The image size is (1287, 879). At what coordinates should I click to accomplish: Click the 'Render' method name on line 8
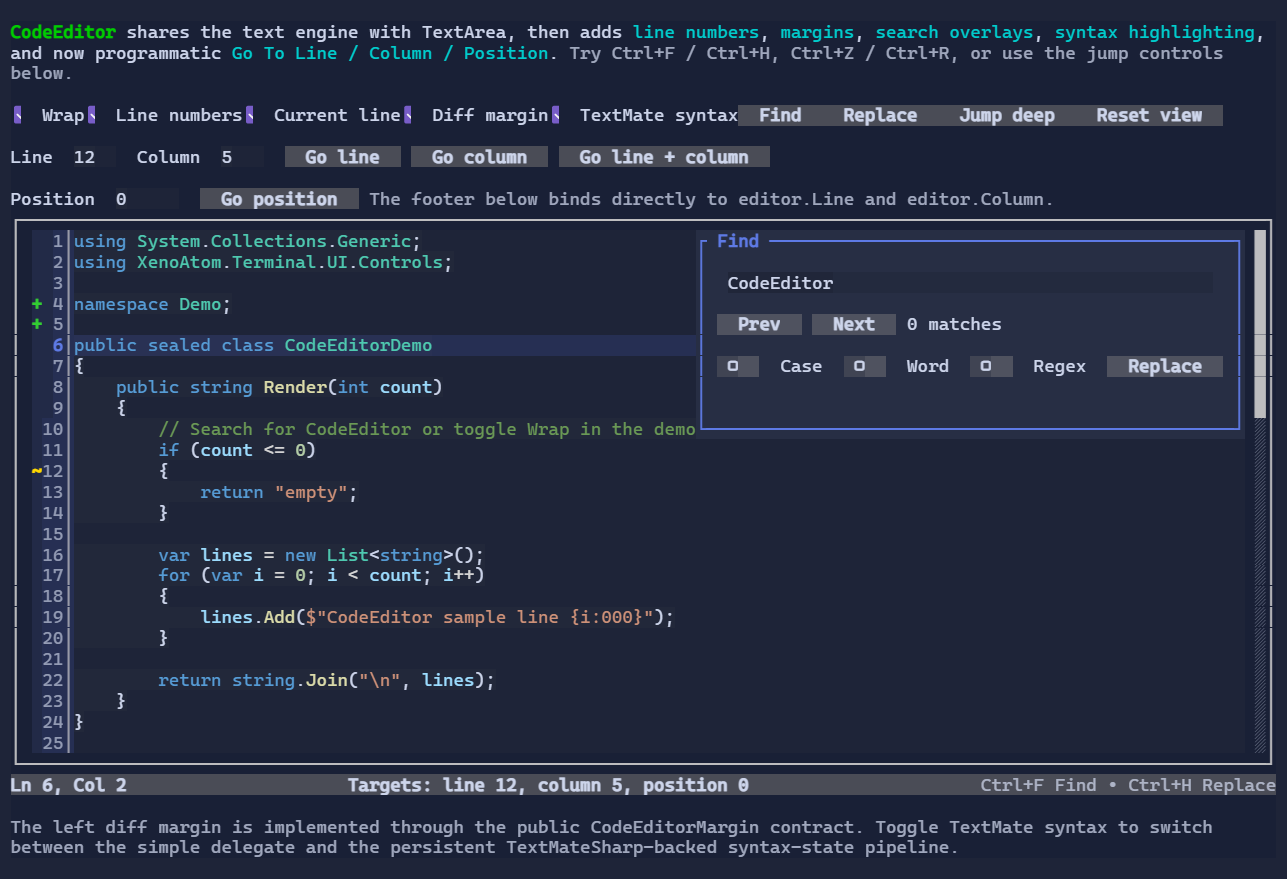[x=295, y=387]
